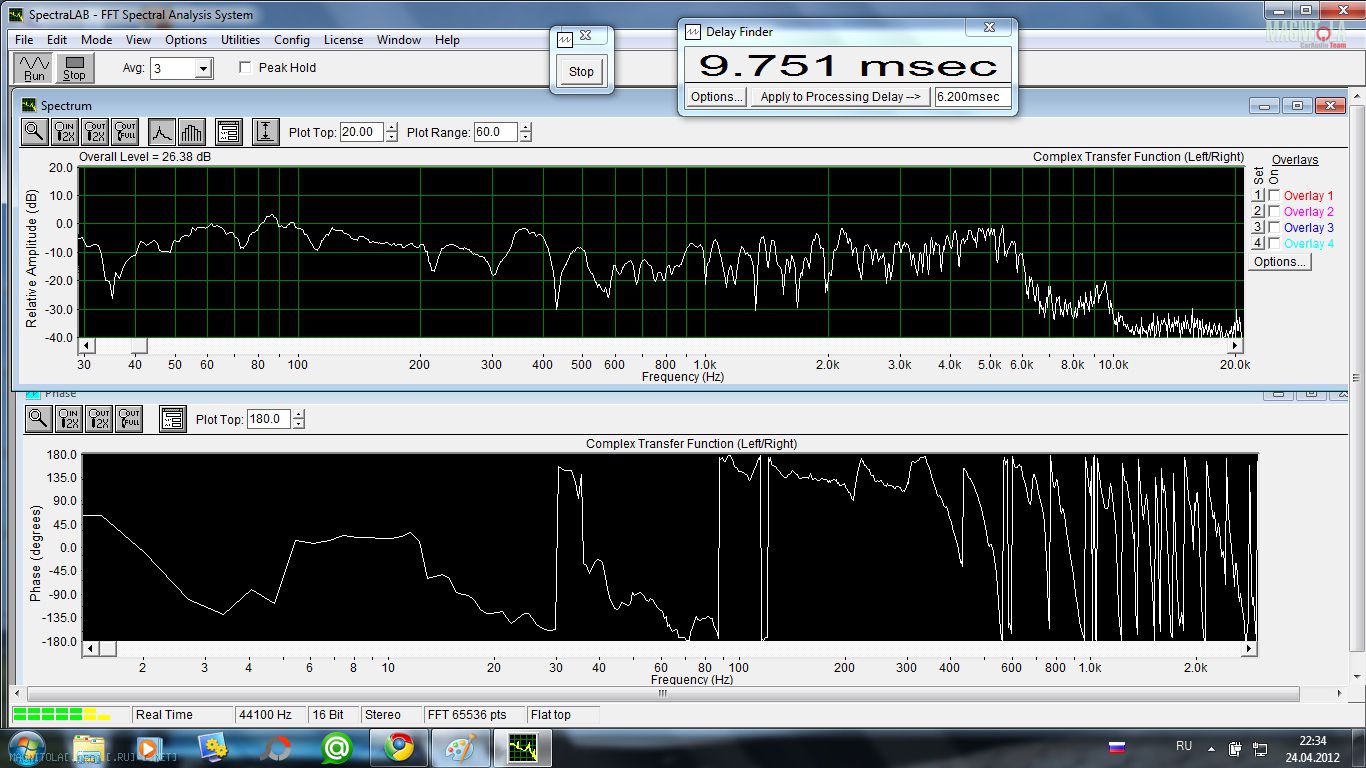Click overlays Options button
Image resolution: width=1366 pixels, height=768 pixels.
1280,262
